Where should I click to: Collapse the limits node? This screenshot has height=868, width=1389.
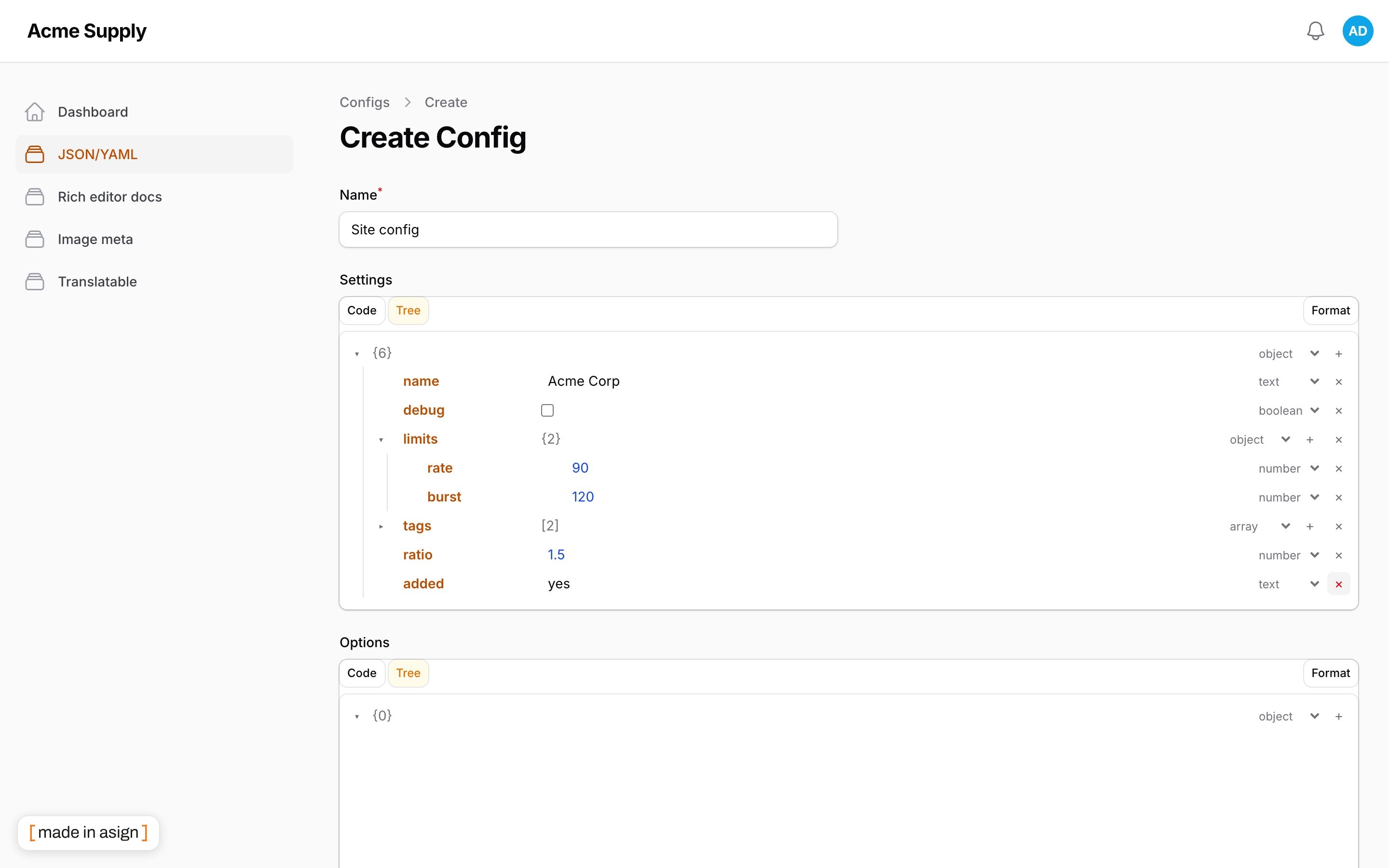click(381, 440)
